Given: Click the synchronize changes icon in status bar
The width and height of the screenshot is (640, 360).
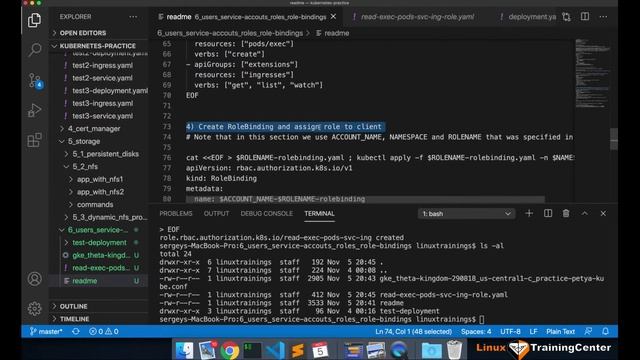Looking at the screenshot, I should point(76,331).
